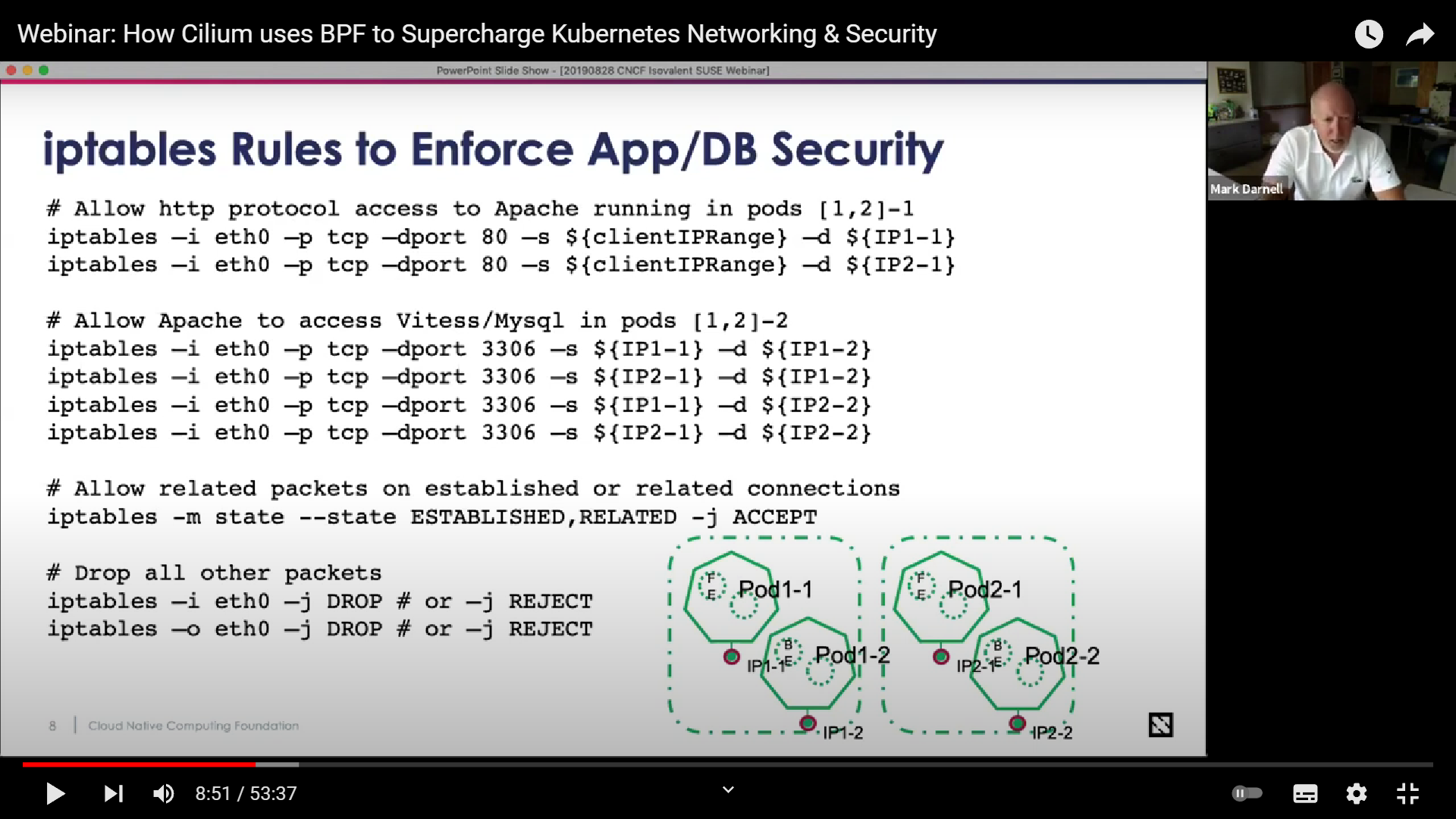1456x819 pixels.
Task: Click the YouTube settings quality dropdown
Action: point(1357,793)
